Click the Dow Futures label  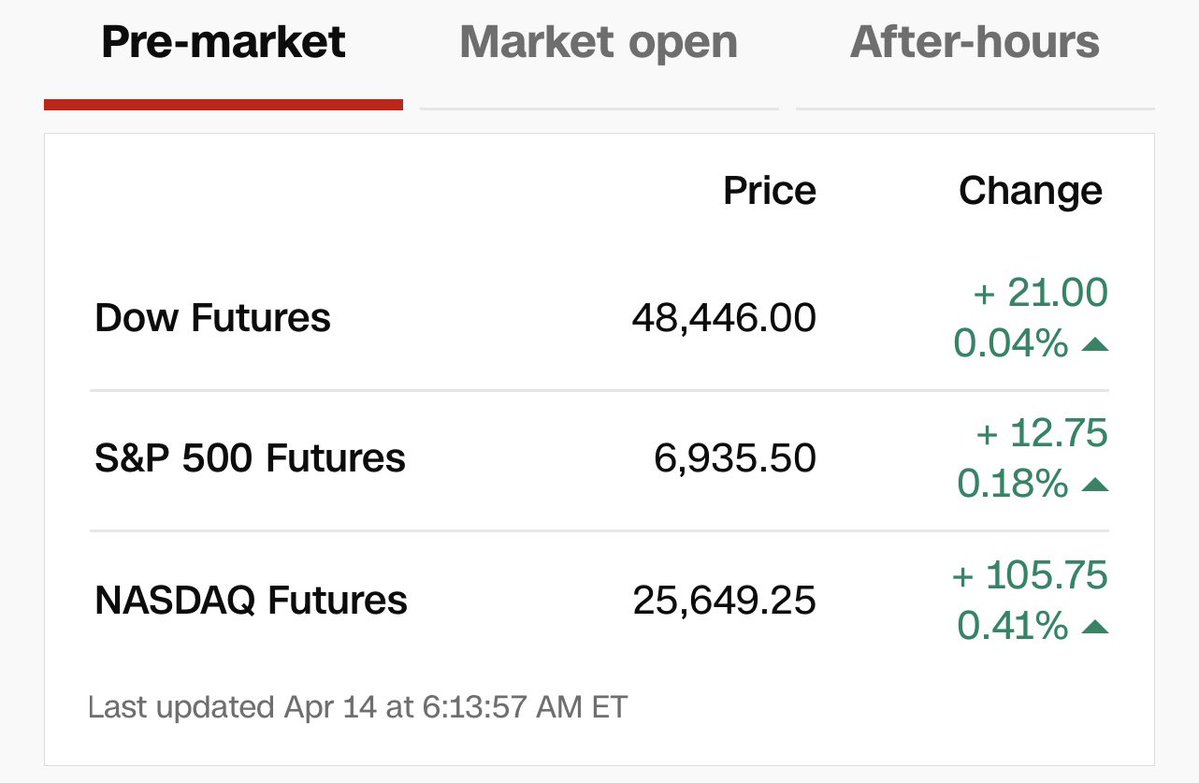click(212, 318)
